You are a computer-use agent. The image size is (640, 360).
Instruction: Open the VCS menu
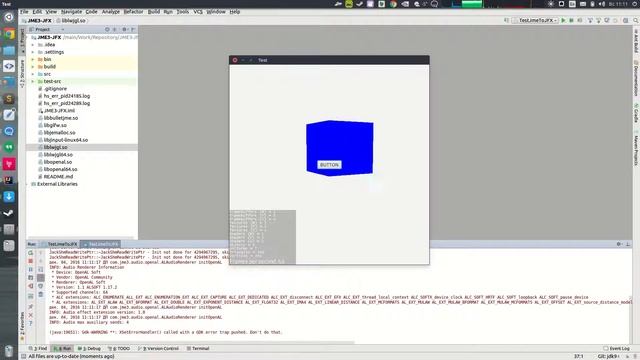click(x=198, y=12)
